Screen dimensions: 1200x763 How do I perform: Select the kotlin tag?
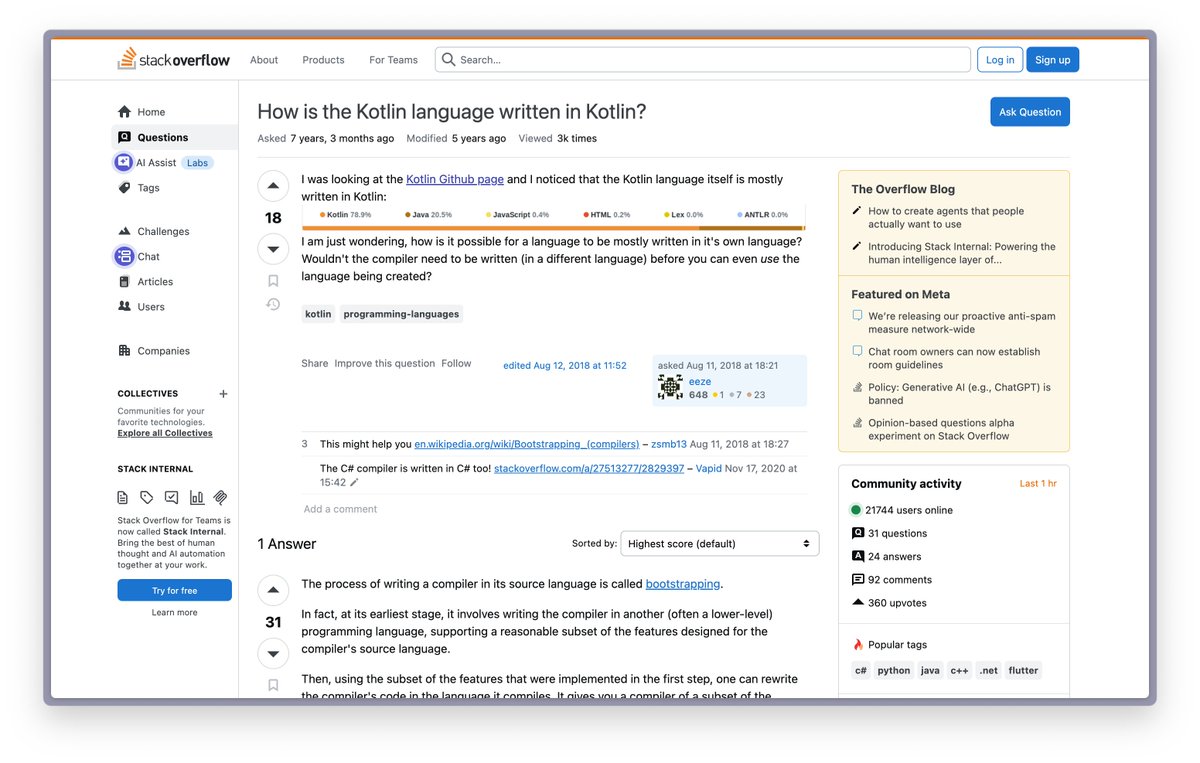(318, 314)
